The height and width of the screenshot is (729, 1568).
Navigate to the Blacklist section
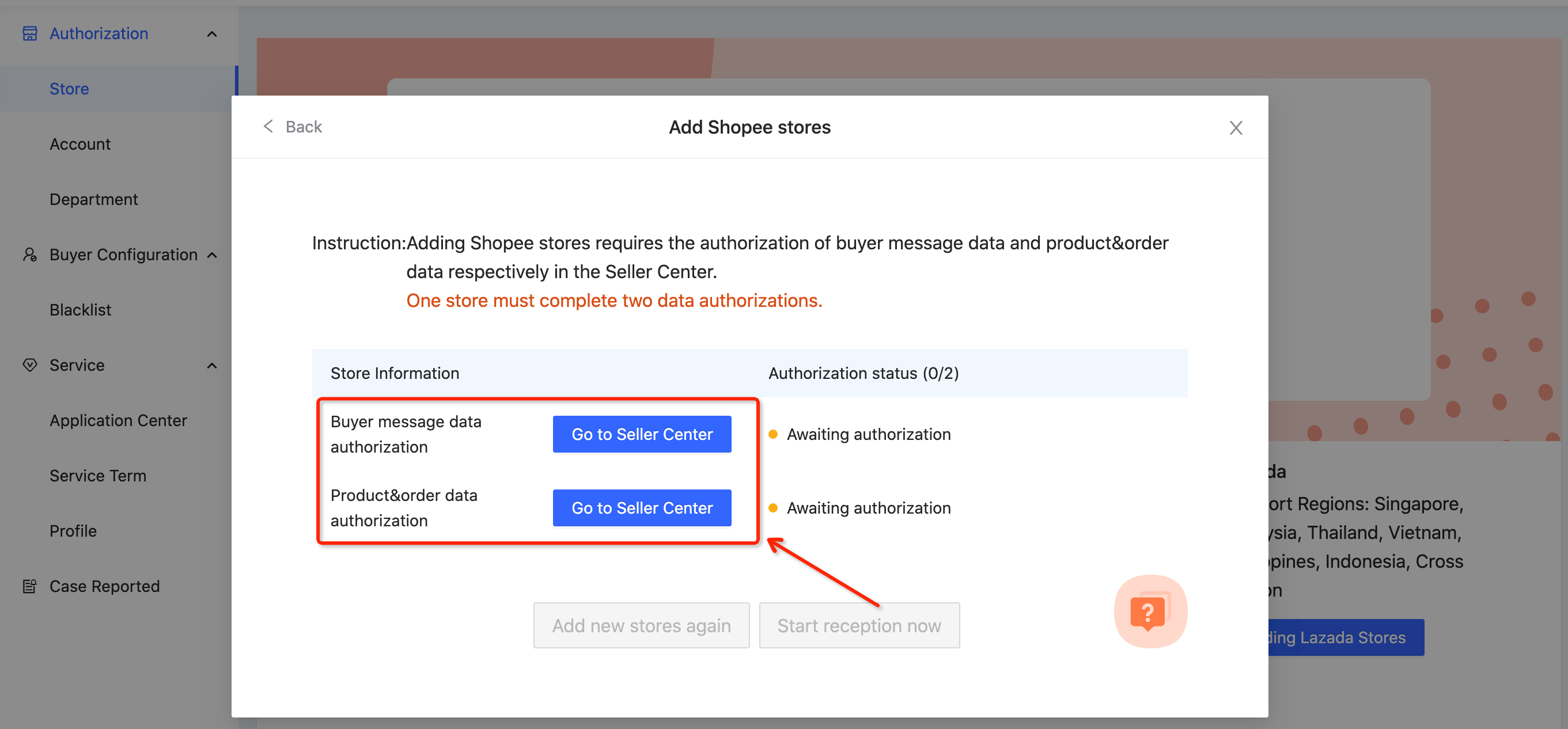80,310
